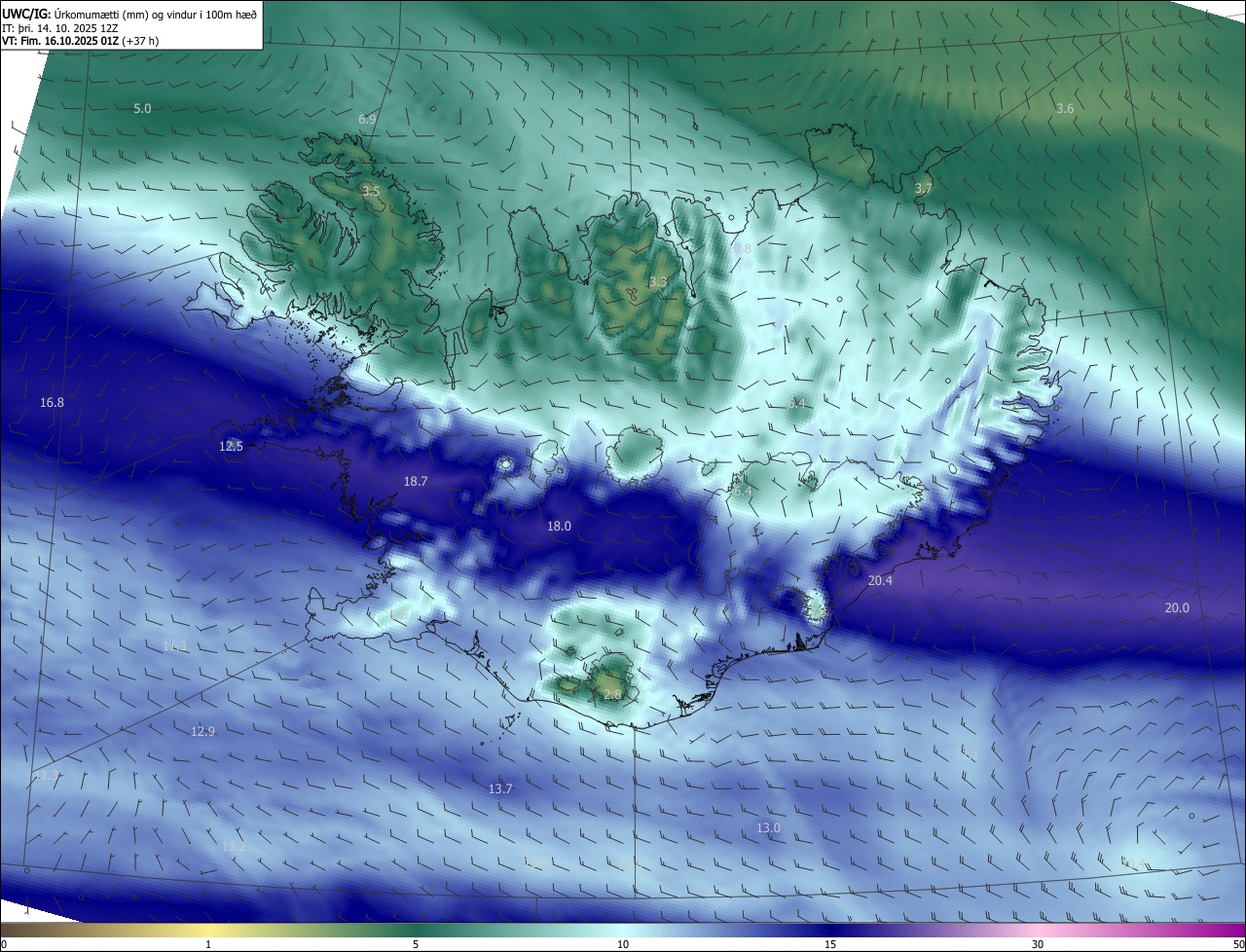Click the 16.8 value label

coord(52,403)
